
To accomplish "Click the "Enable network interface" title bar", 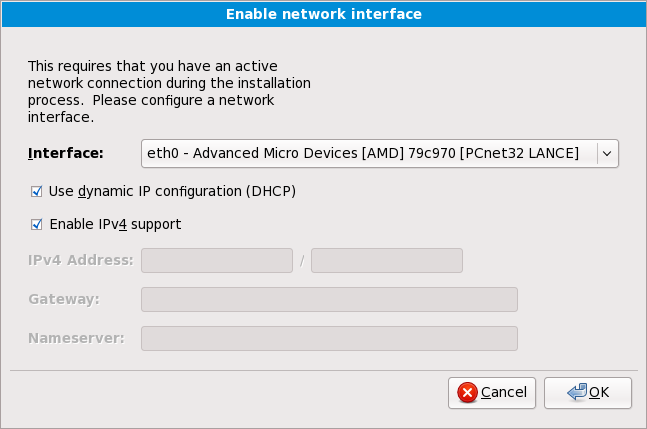I will tap(323, 14).
